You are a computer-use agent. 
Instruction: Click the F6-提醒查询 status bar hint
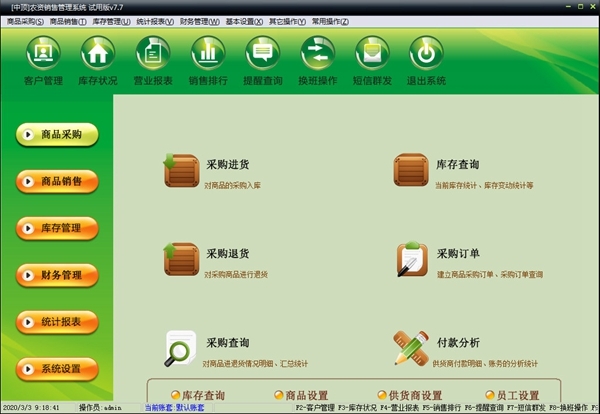pyautogui.click(x=484, y=408)
